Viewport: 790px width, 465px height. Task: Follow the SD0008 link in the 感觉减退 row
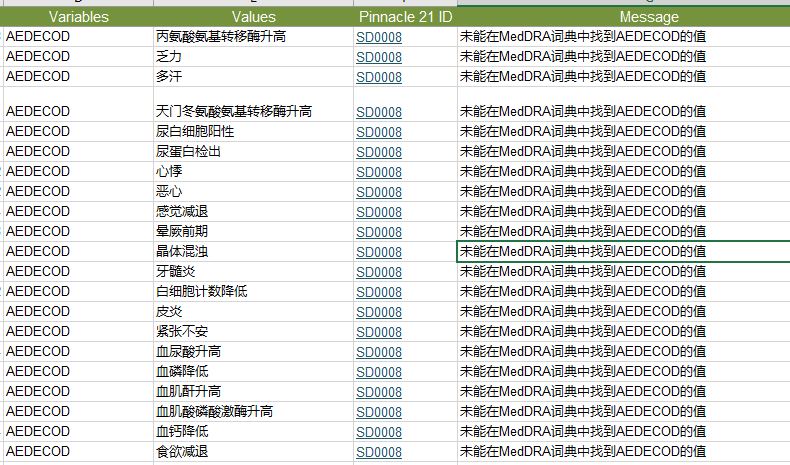tap(379, 212)
